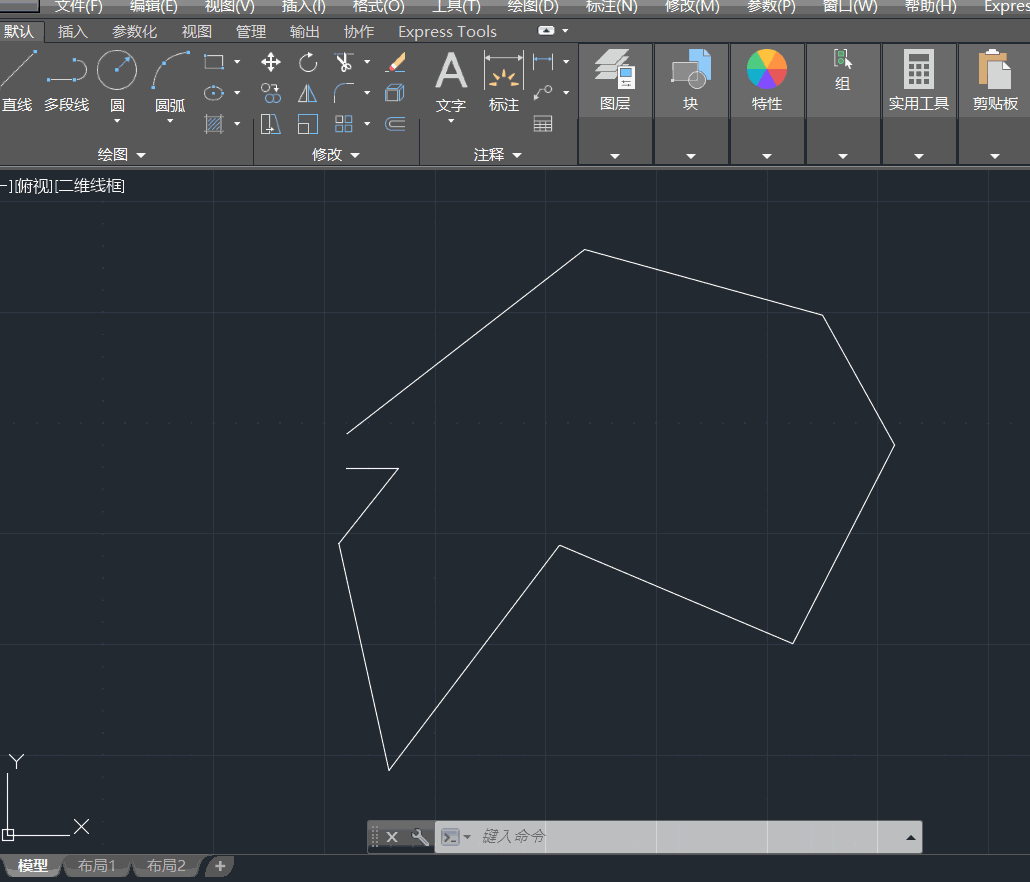Select the Move tool icon
The width and height of the screenshot is (1030, 882).
[x=271, y=62]
